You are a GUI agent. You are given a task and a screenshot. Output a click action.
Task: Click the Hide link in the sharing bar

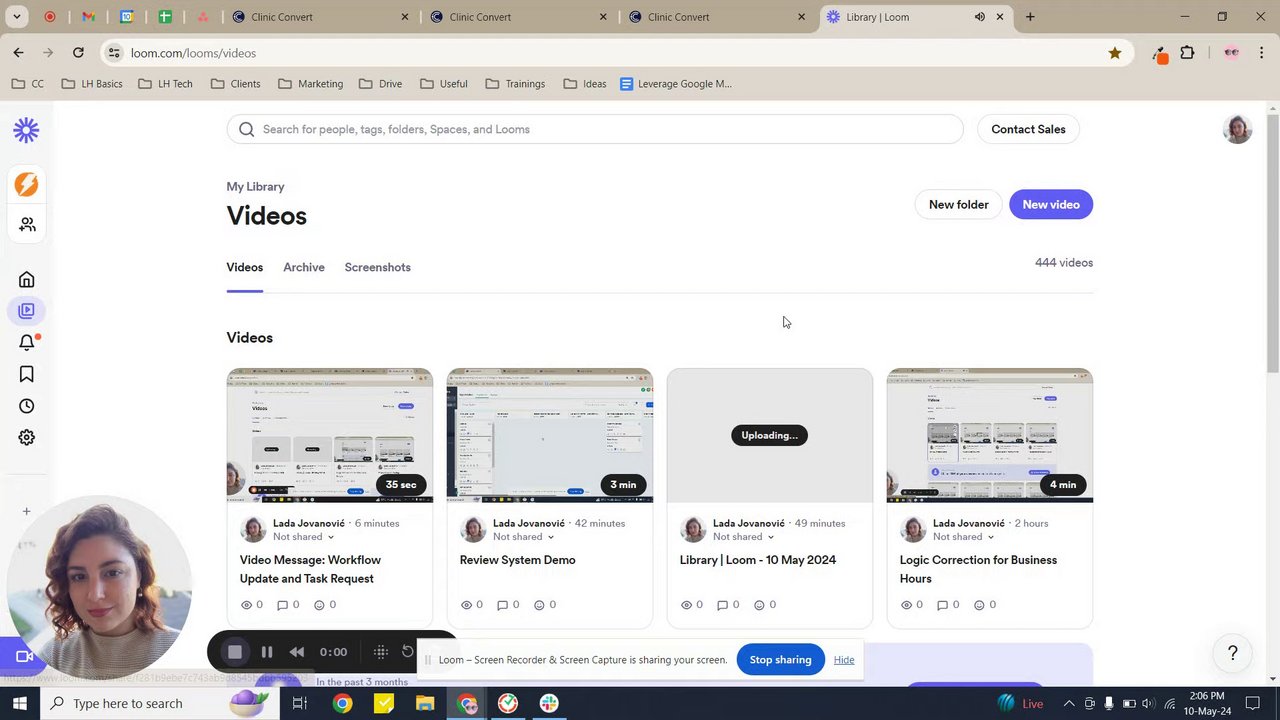point(844,660)
